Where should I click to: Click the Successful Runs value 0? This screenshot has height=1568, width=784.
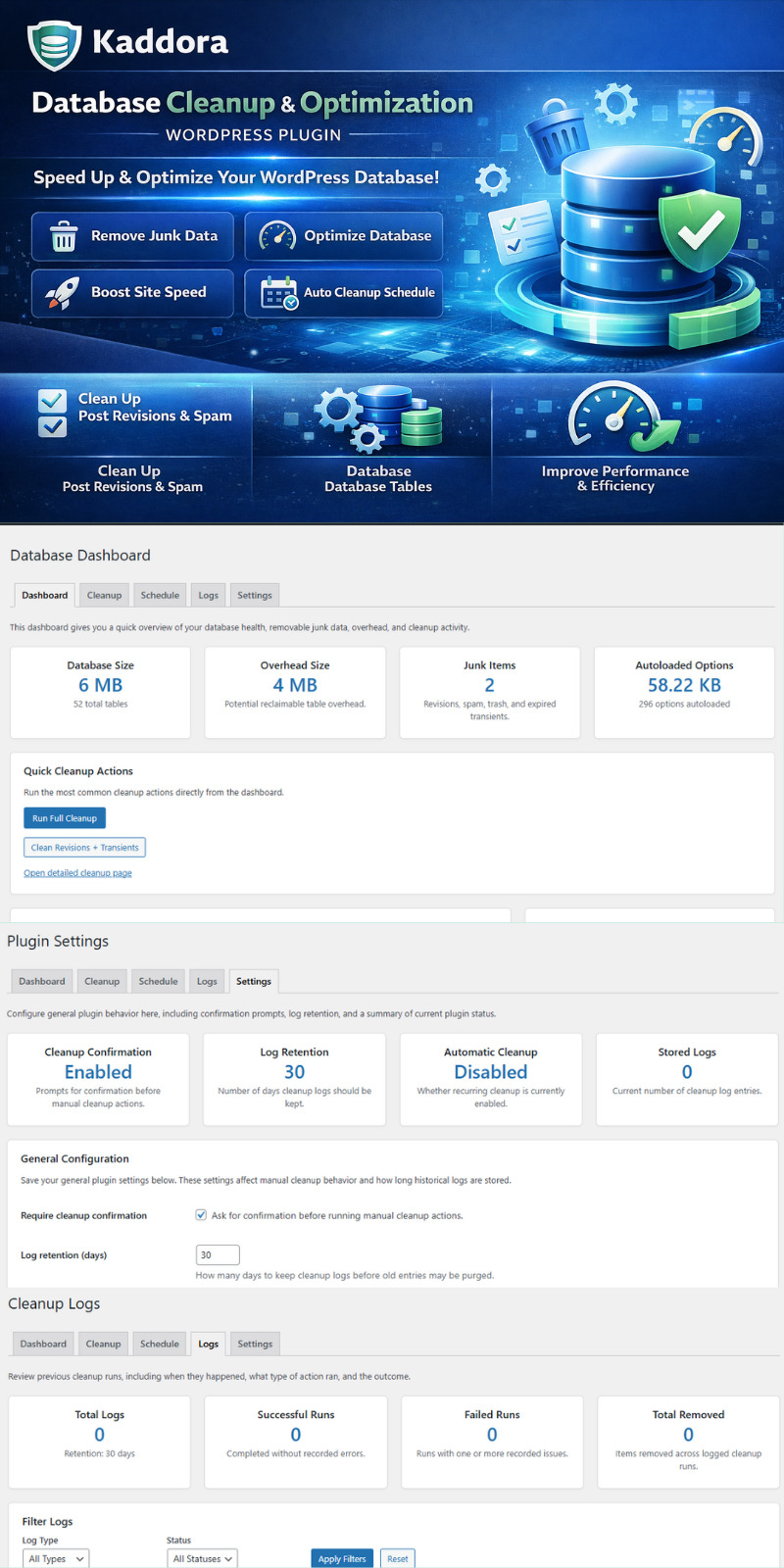[x=296, y=1435]
